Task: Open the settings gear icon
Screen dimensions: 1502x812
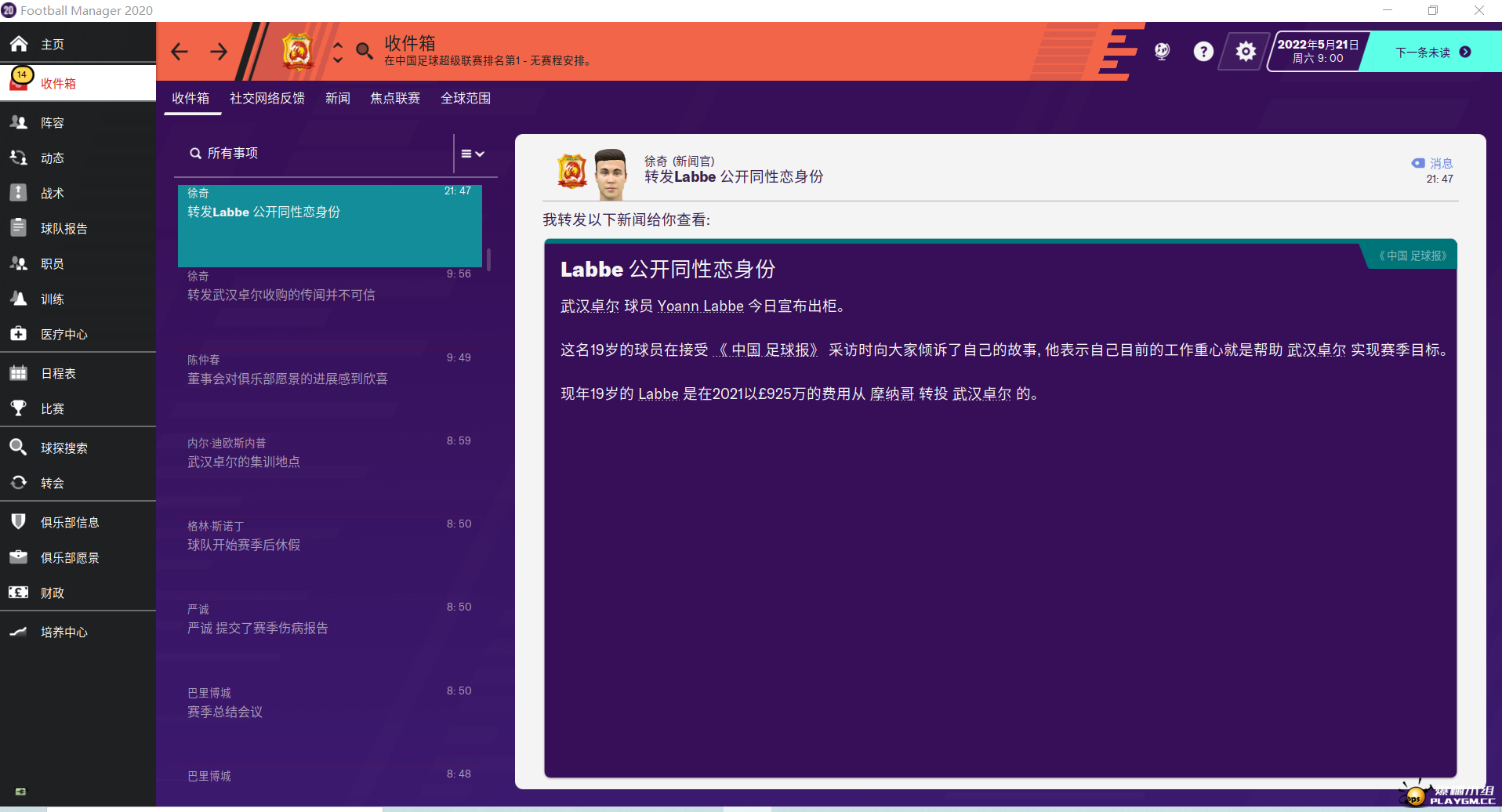Action: tap(1246, 52)
